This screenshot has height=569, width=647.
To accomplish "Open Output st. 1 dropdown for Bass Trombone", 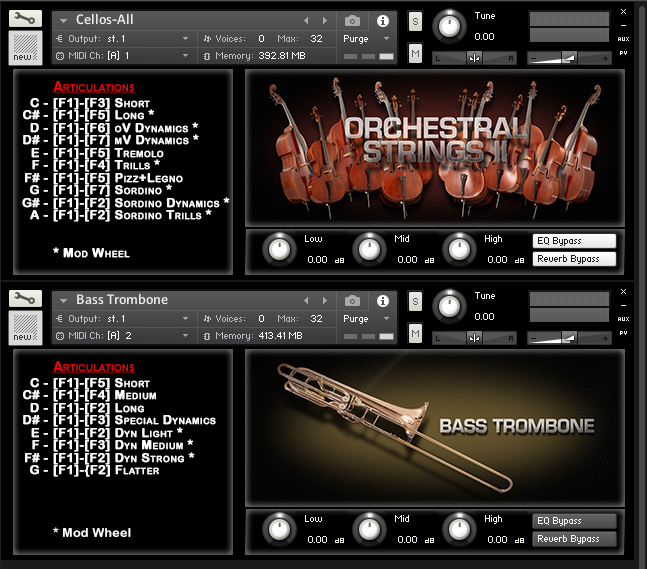I will [x=185, y=319].
